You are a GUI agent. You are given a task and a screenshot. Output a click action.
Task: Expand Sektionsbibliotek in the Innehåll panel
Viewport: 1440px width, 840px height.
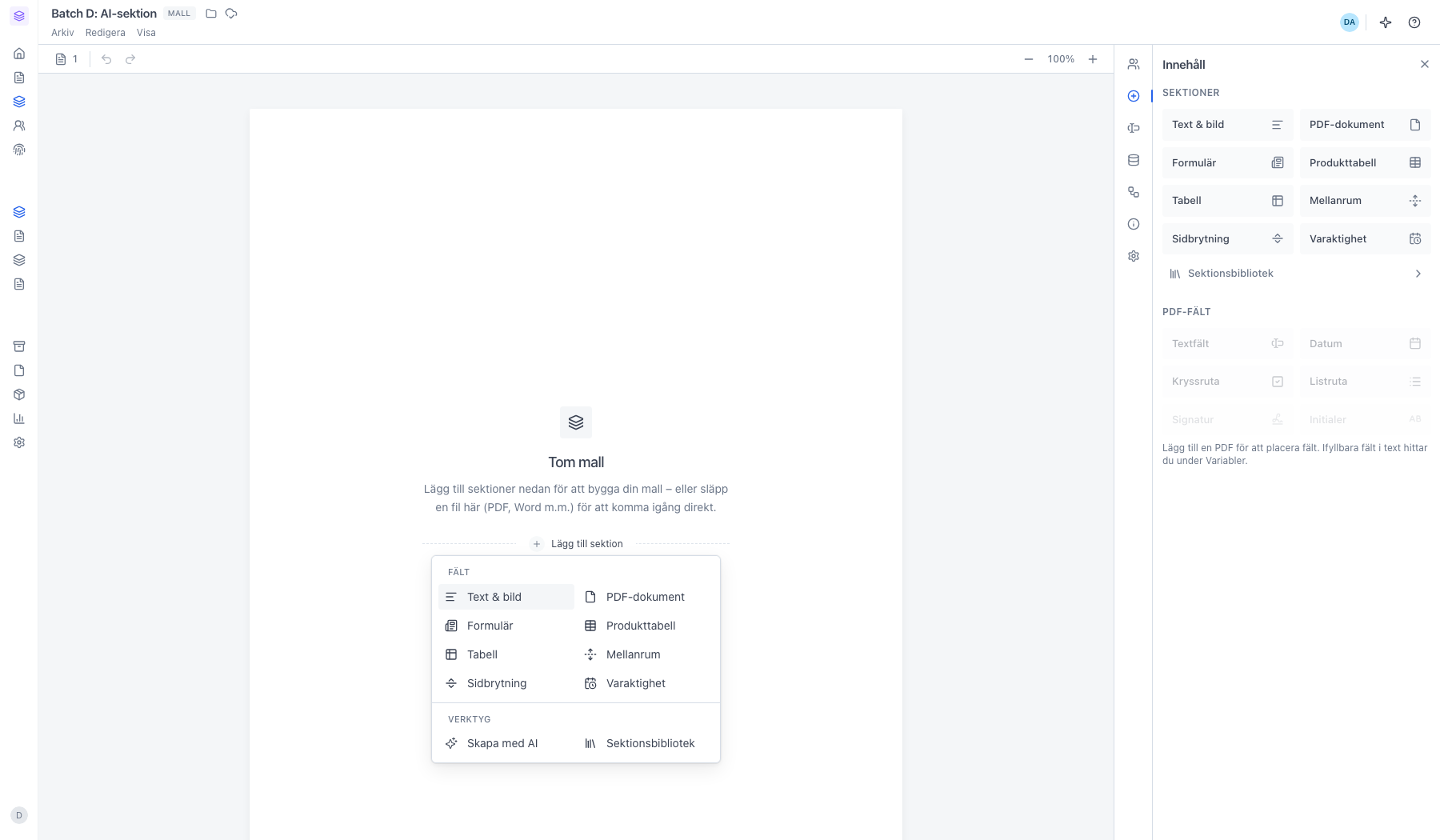pyautogui.click(x=1296, y=274)
